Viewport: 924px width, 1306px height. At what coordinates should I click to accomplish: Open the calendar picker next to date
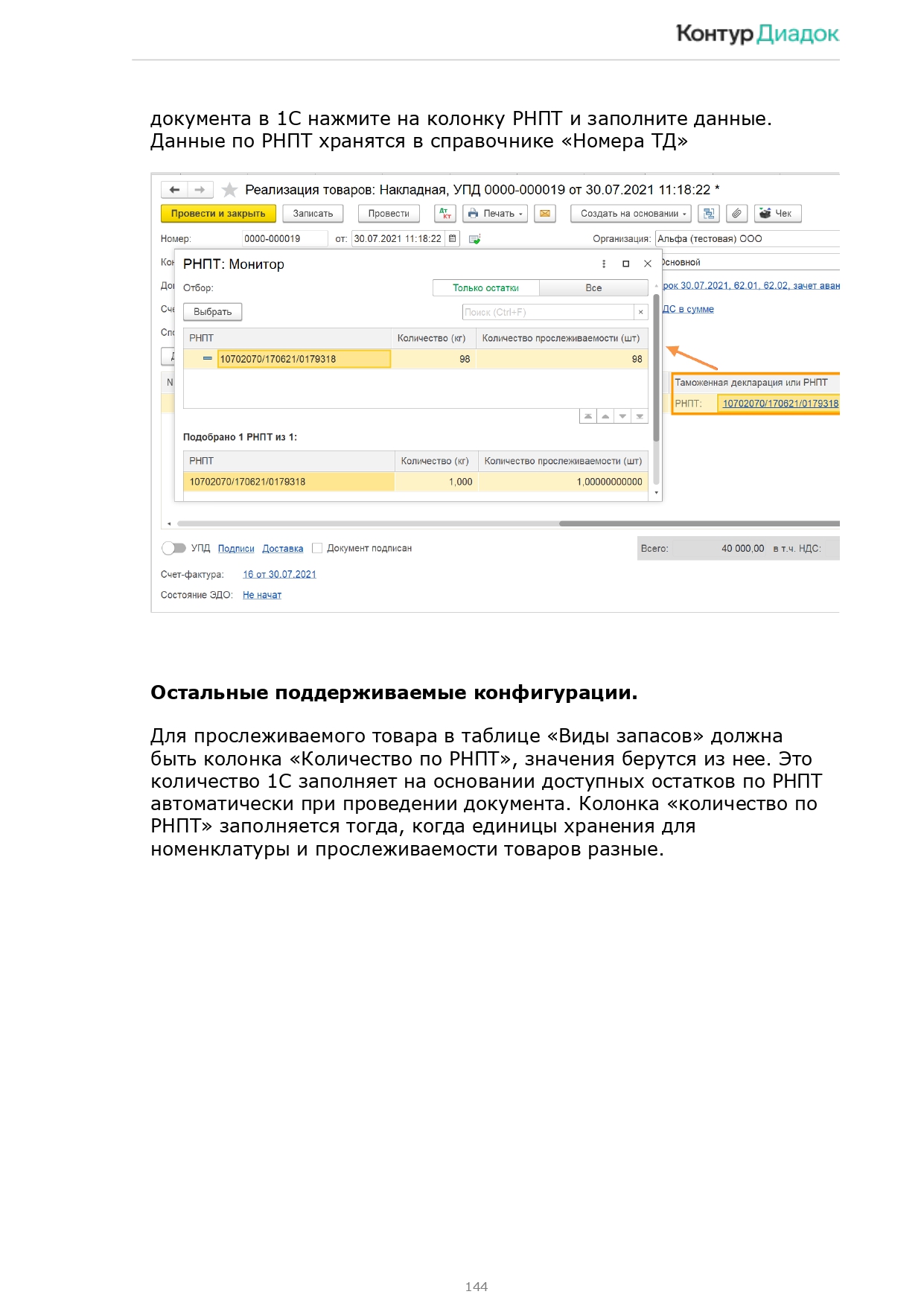453,239
